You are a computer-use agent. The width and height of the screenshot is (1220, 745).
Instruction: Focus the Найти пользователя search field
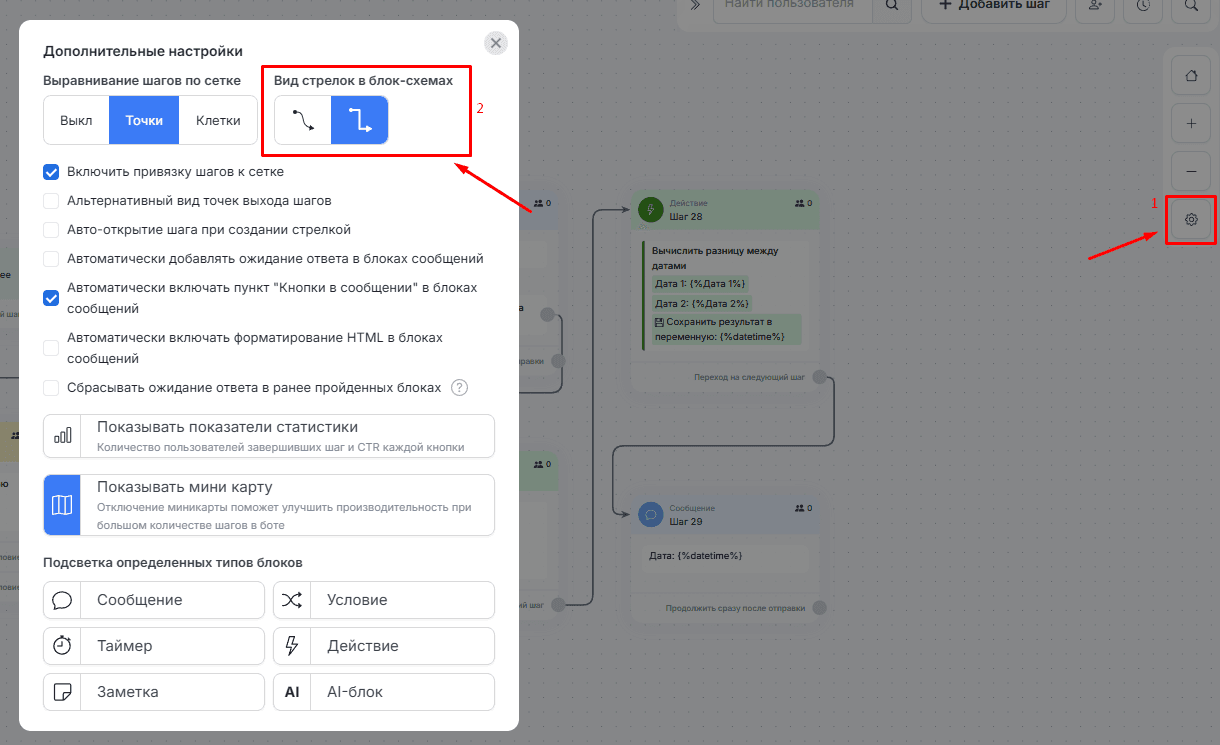[792, 5]
